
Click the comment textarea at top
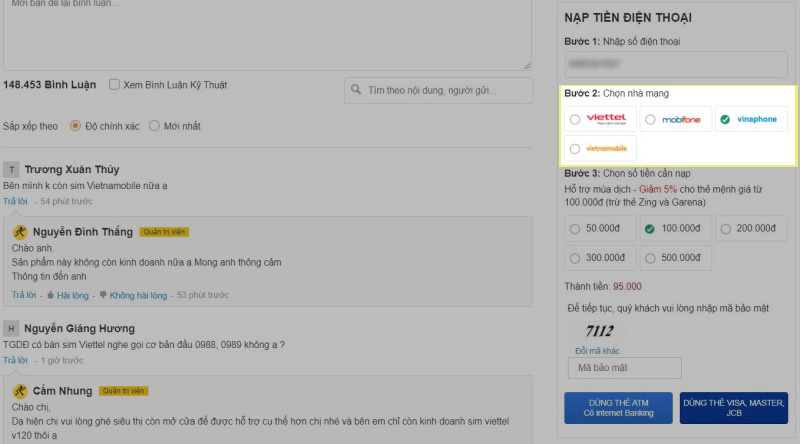tap(267, 34)
